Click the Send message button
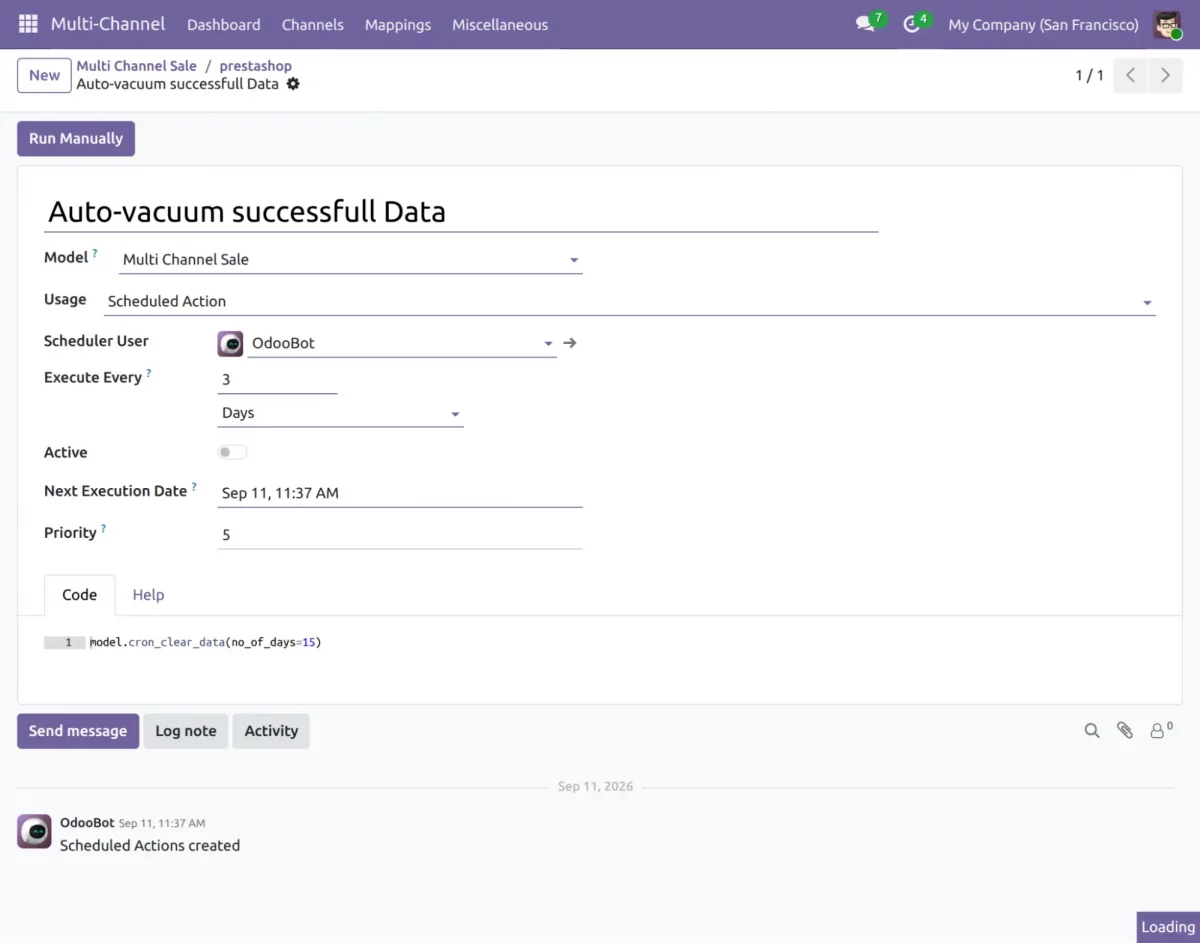 [x=78, y=731]
